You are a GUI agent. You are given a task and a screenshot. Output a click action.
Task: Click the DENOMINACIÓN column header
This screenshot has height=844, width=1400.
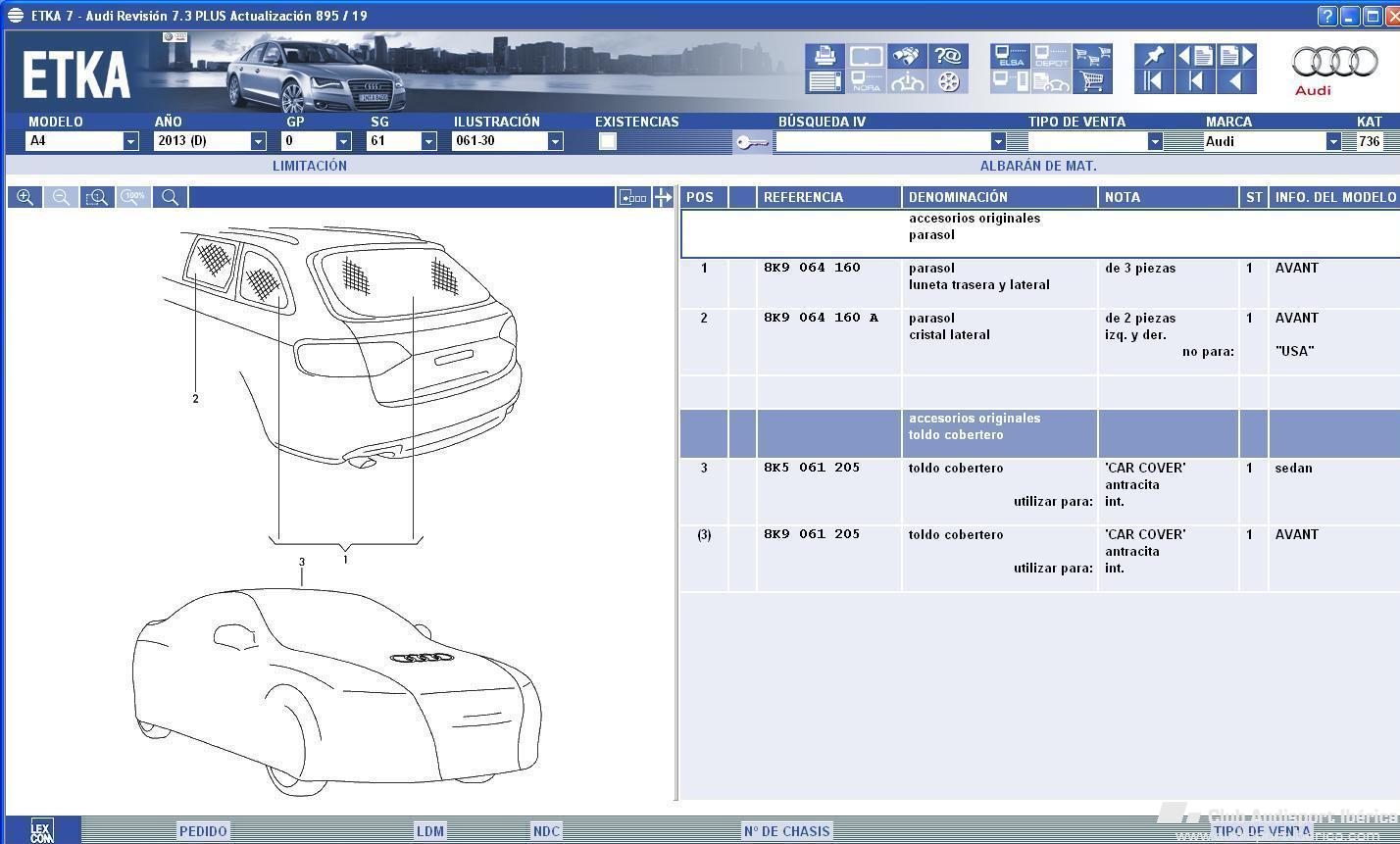(x=999, y=197)
